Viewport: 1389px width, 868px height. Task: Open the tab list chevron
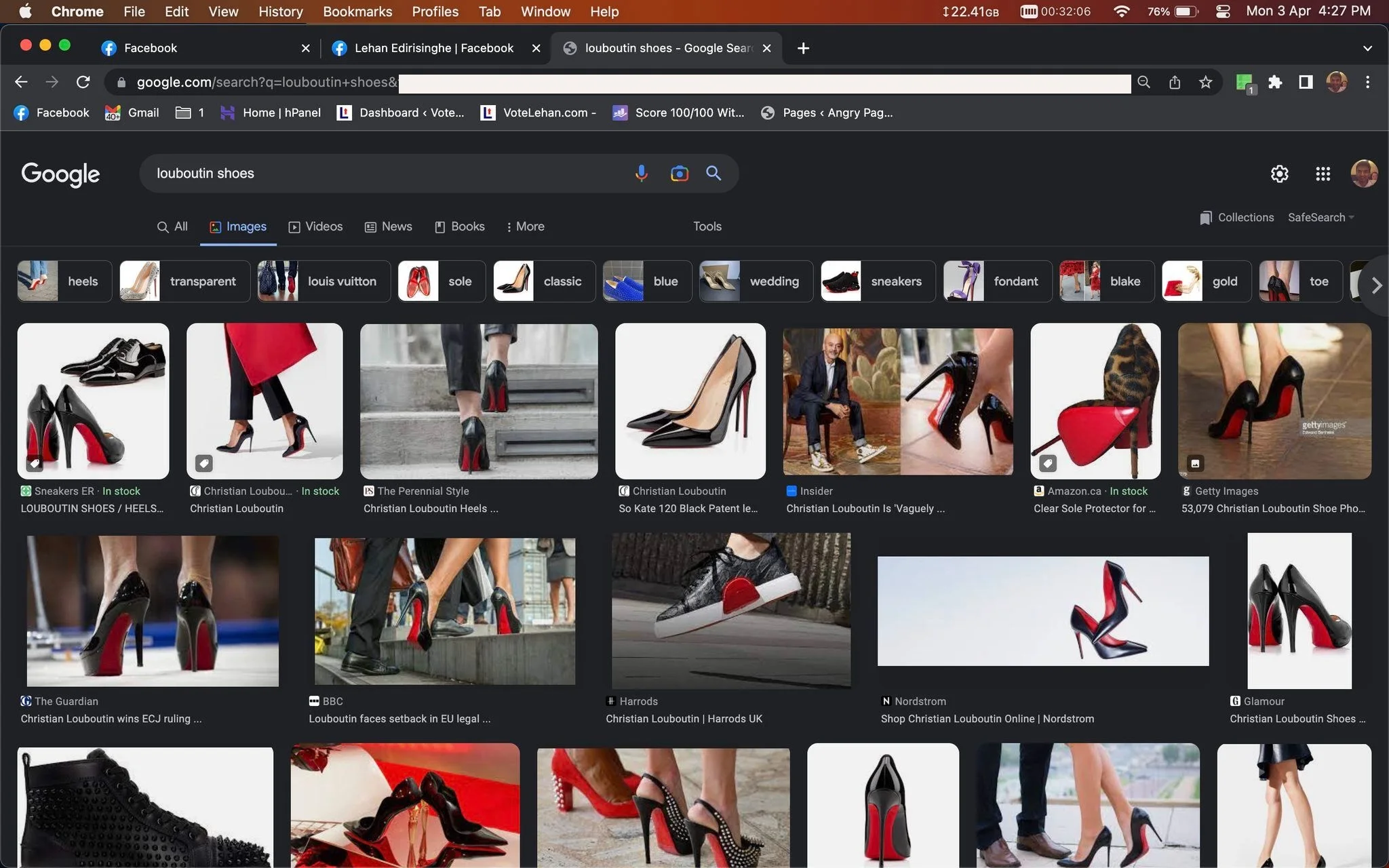[1367, 48]
